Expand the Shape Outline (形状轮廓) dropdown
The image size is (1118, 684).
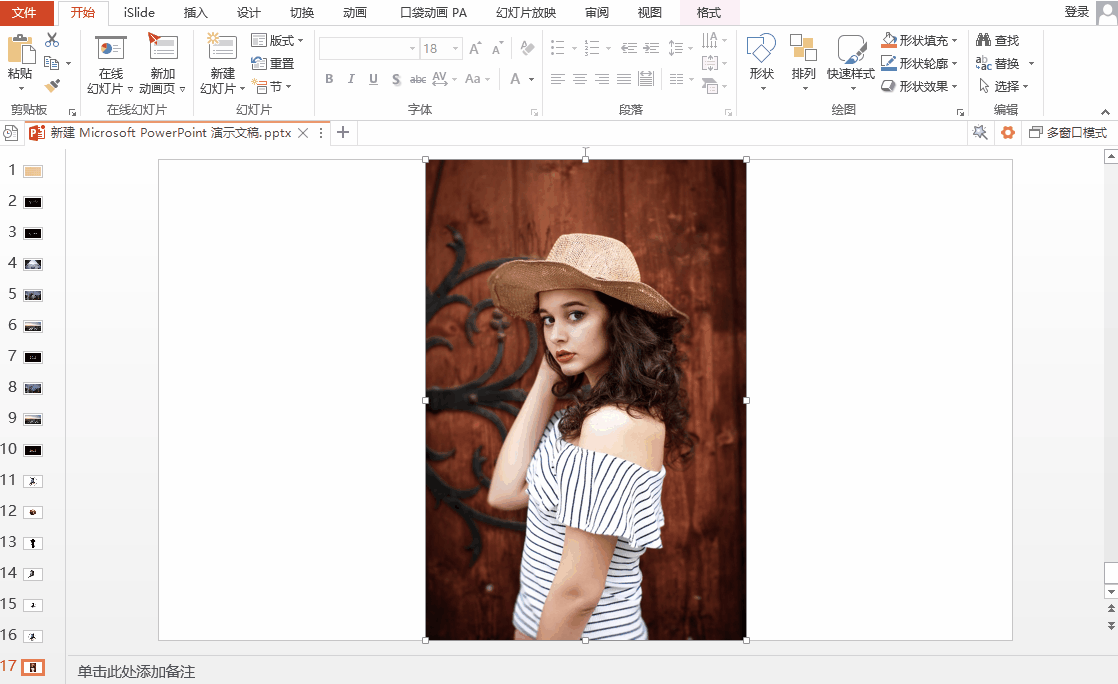tap(954, 63)
